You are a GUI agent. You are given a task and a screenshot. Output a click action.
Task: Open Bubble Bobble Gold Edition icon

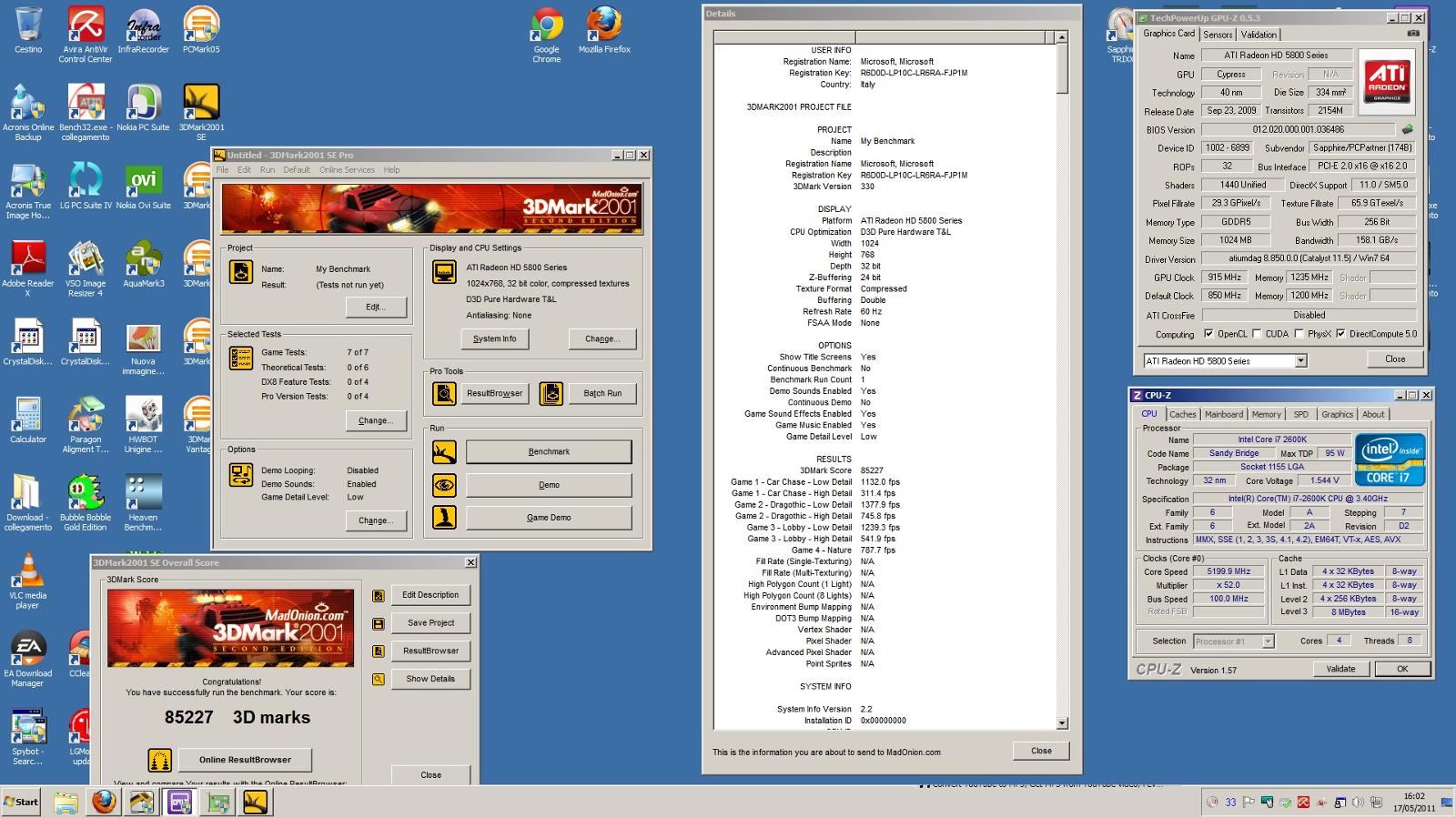(x=86, y=502)
